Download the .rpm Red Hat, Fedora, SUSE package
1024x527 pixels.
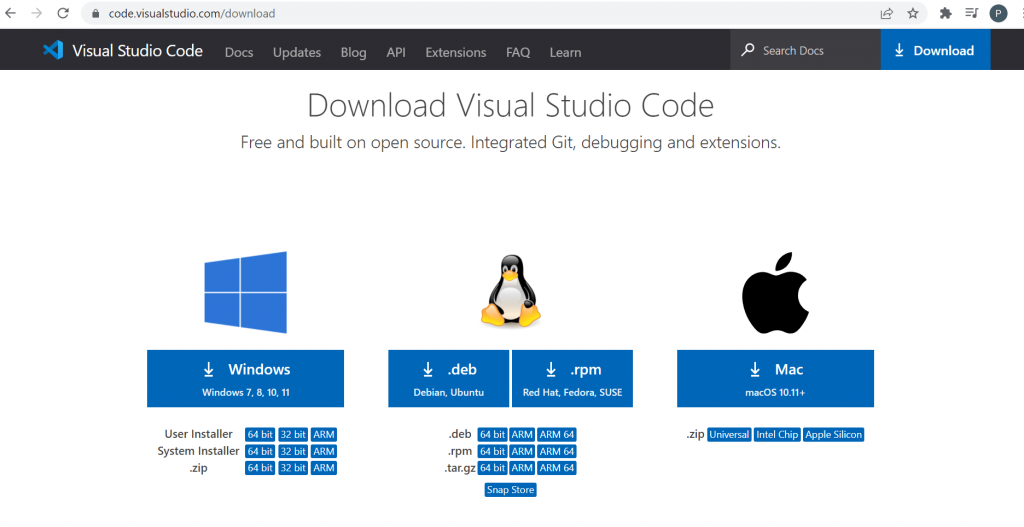click(572, 379)
